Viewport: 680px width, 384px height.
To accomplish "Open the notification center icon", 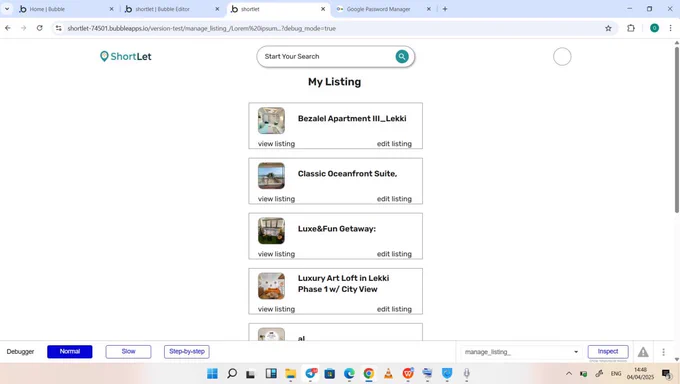I will point(667,374).
